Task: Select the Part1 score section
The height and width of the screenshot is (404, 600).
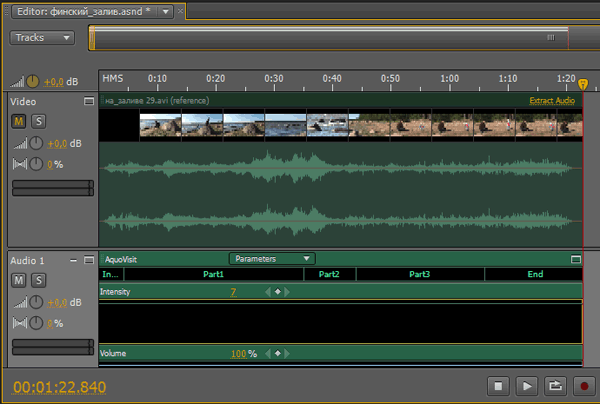Action: coord(214,274)
